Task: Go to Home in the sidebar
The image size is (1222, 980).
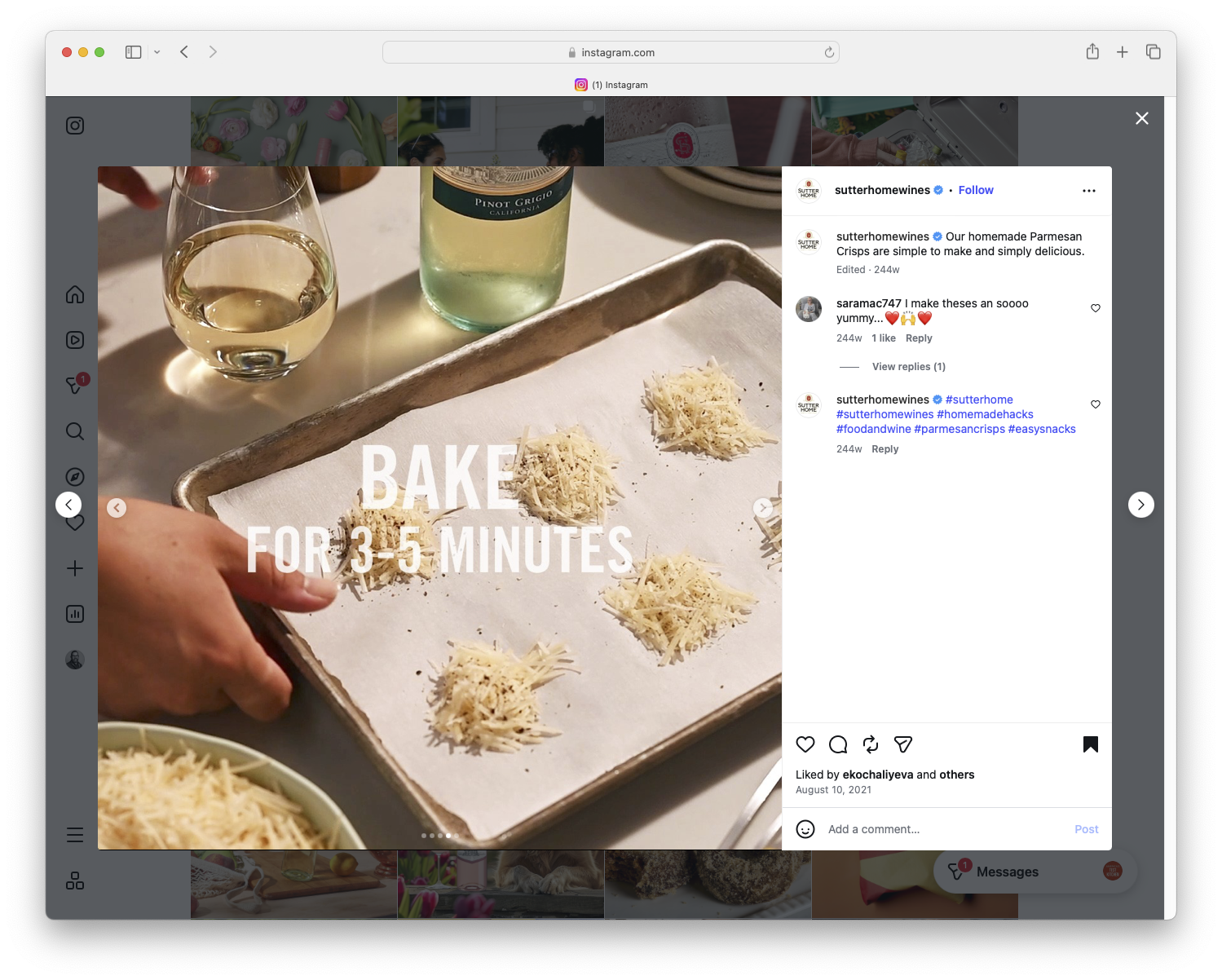Action: [75, 294]
